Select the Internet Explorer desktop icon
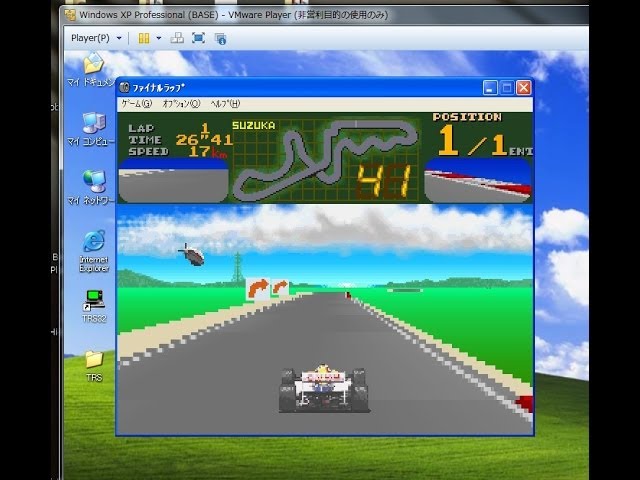Viewport: 640px width, 480px height. click(x=94, y=251)
